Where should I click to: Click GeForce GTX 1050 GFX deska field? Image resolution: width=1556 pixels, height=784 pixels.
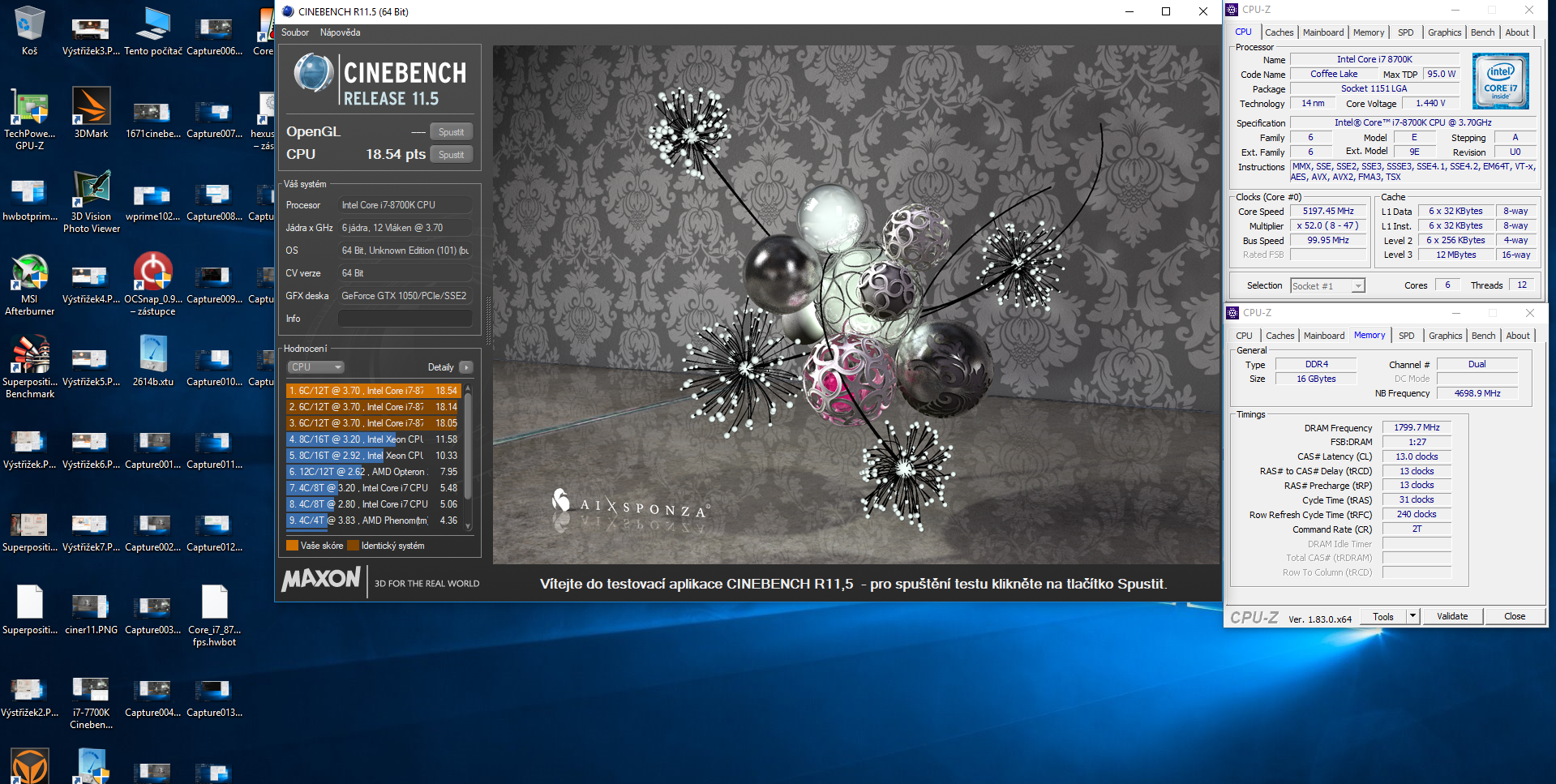point(405,296)
